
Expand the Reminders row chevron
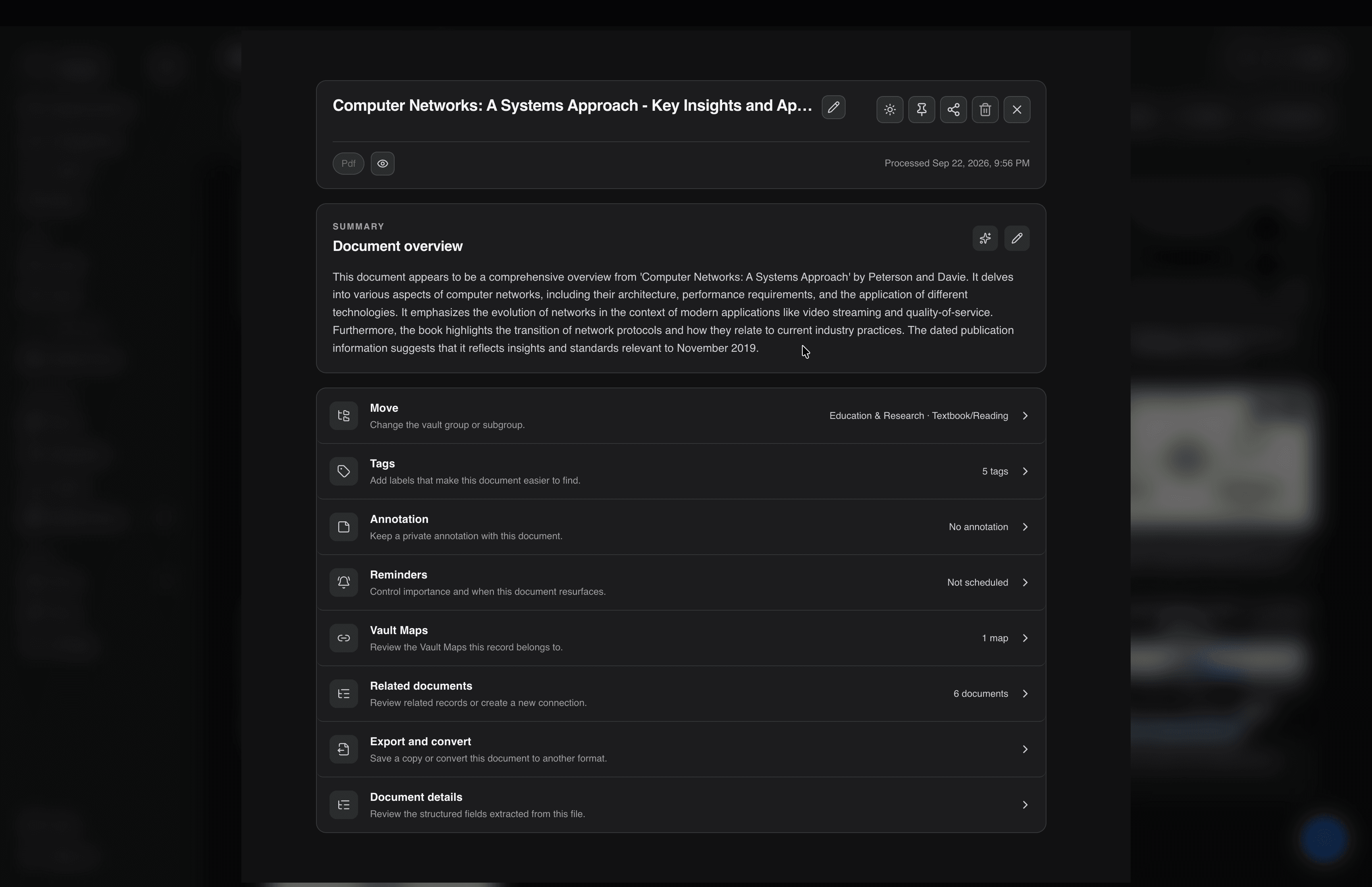point(1025,582)
